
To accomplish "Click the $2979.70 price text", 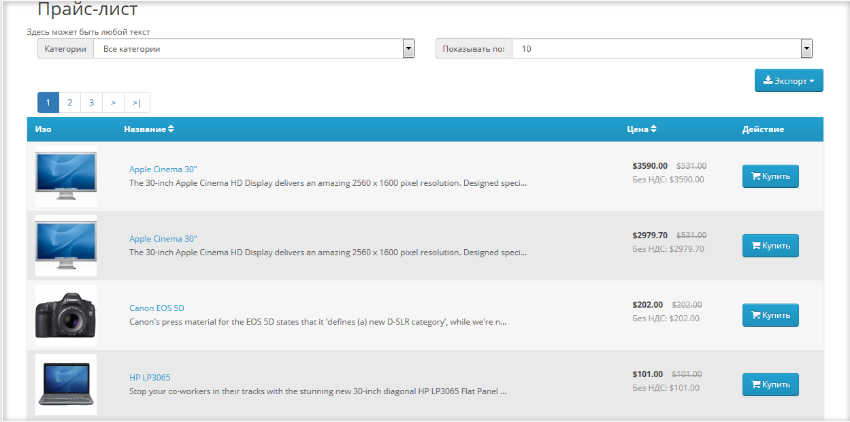I will tap(650, 235).
